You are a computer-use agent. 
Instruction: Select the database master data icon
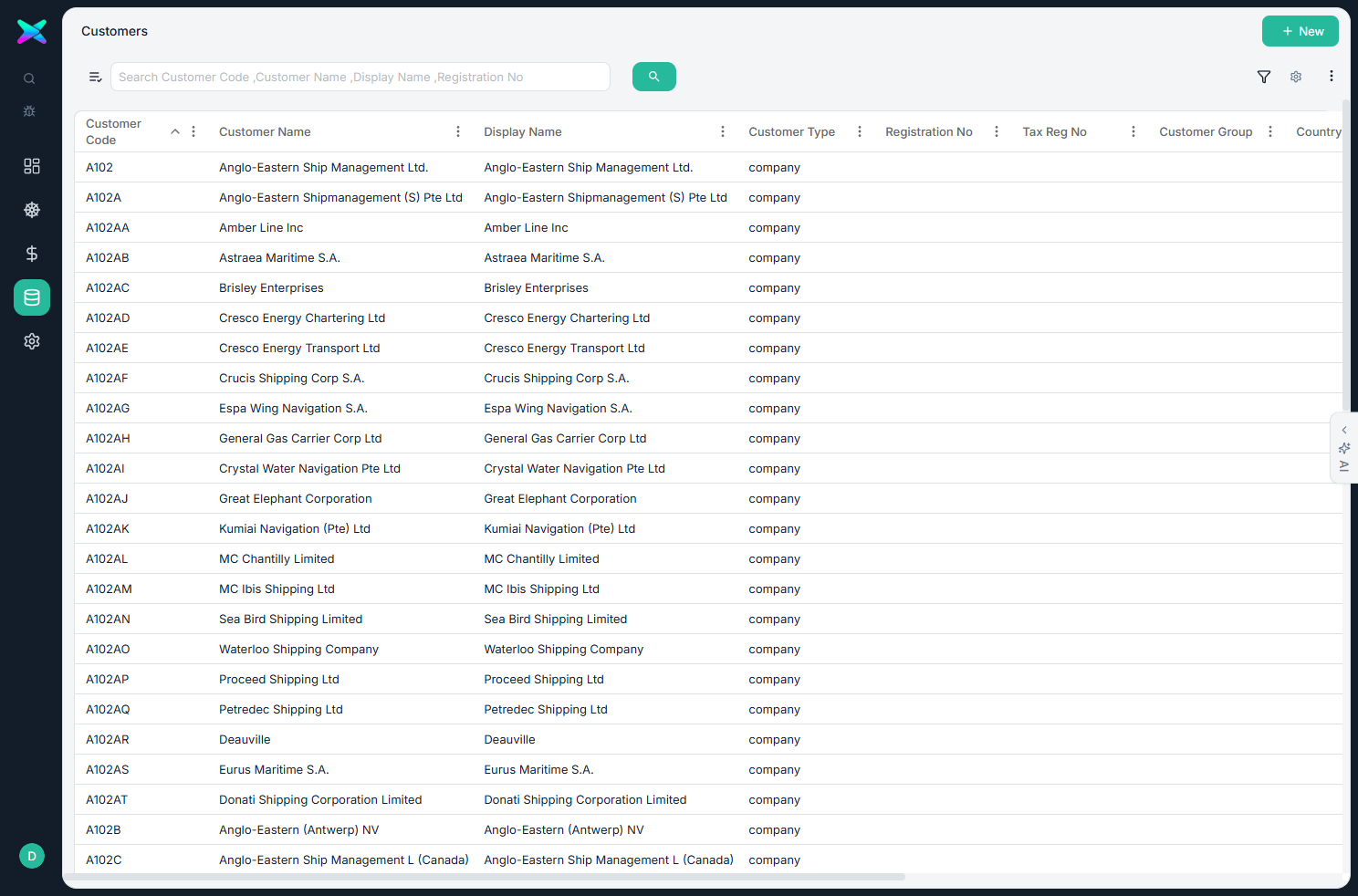32,297
